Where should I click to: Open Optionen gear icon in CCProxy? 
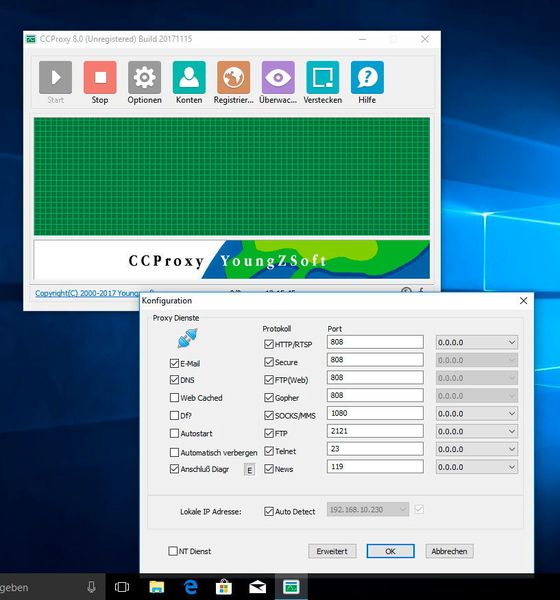[144, 77]
